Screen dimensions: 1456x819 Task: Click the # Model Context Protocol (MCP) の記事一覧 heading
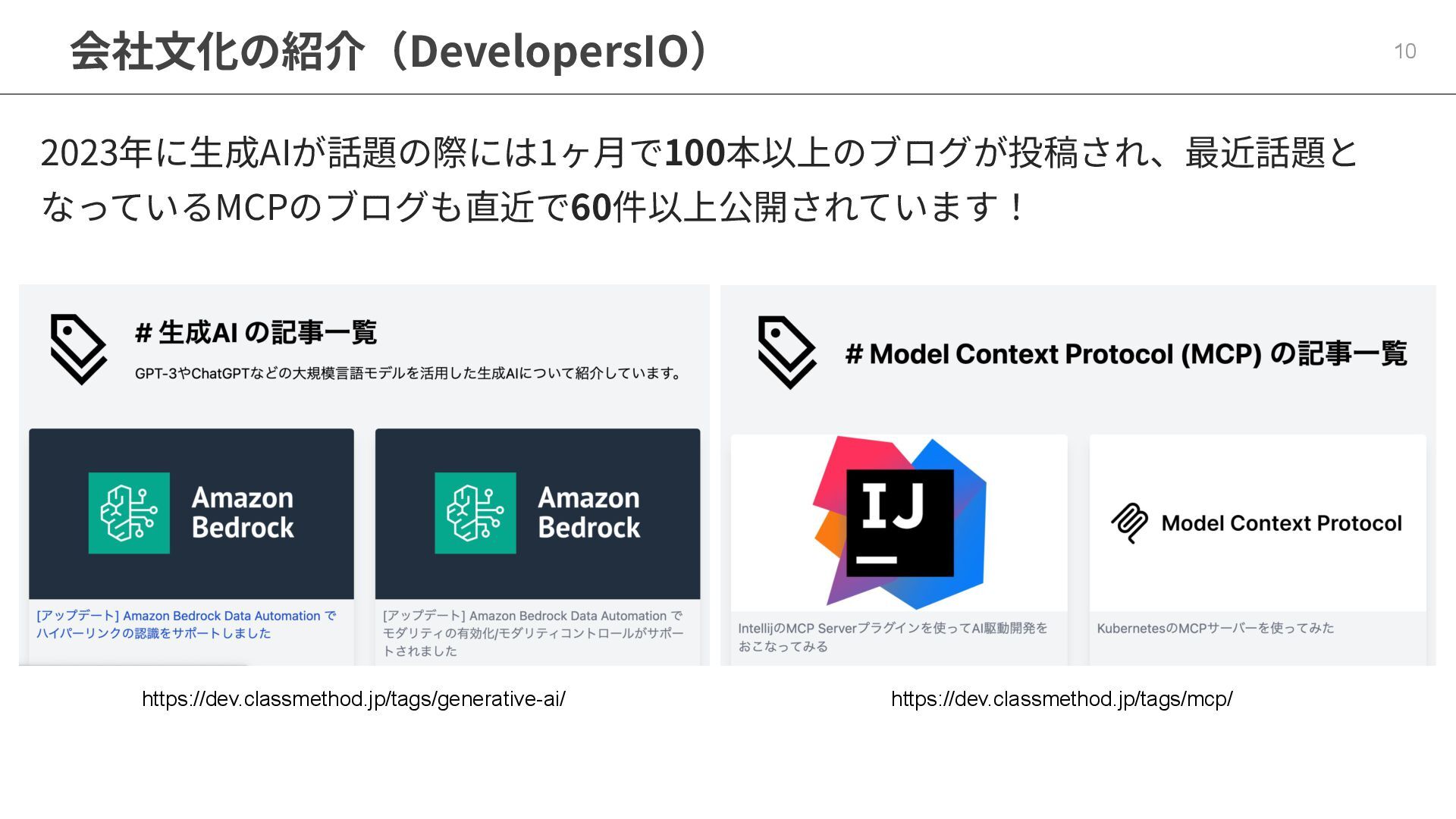pos(1126,353)
